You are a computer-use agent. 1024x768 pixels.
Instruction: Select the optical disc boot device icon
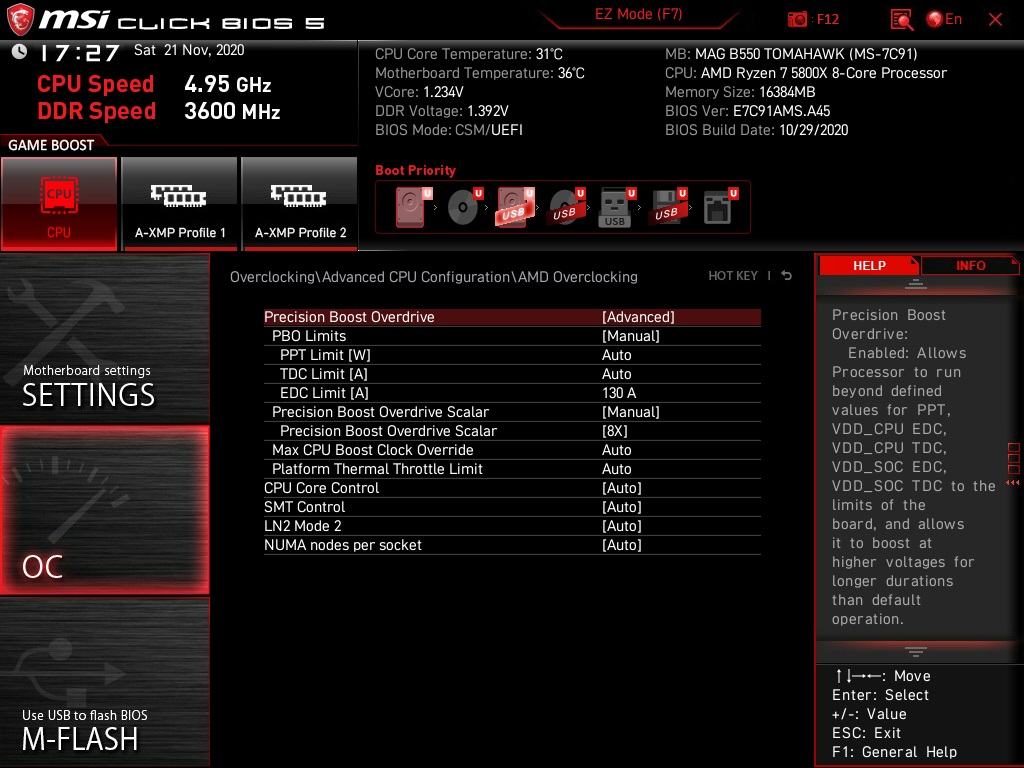(465, 207)
